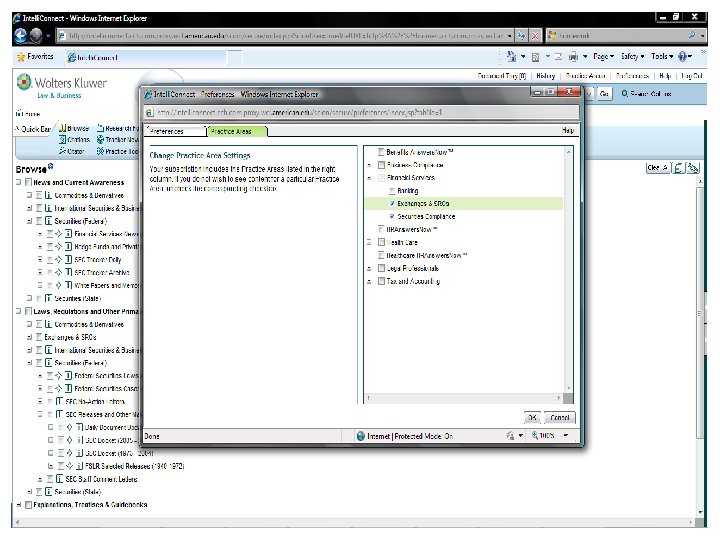Click the Wolters Kluwer logo
Image resolution: width=720 pixels, height=540 pixels.
coord(62,85)
